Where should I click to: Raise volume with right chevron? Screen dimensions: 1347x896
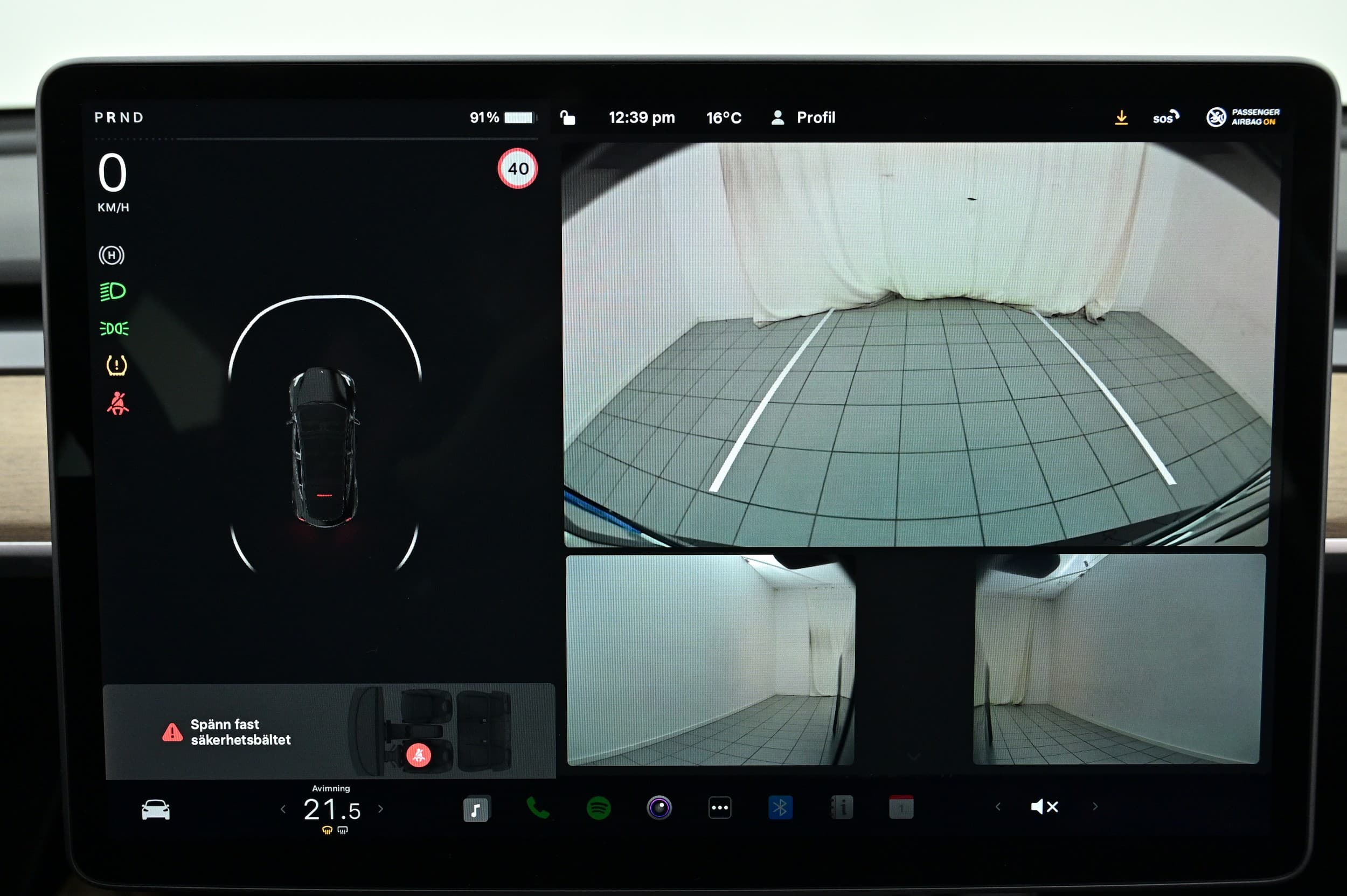pos(1095,807)
